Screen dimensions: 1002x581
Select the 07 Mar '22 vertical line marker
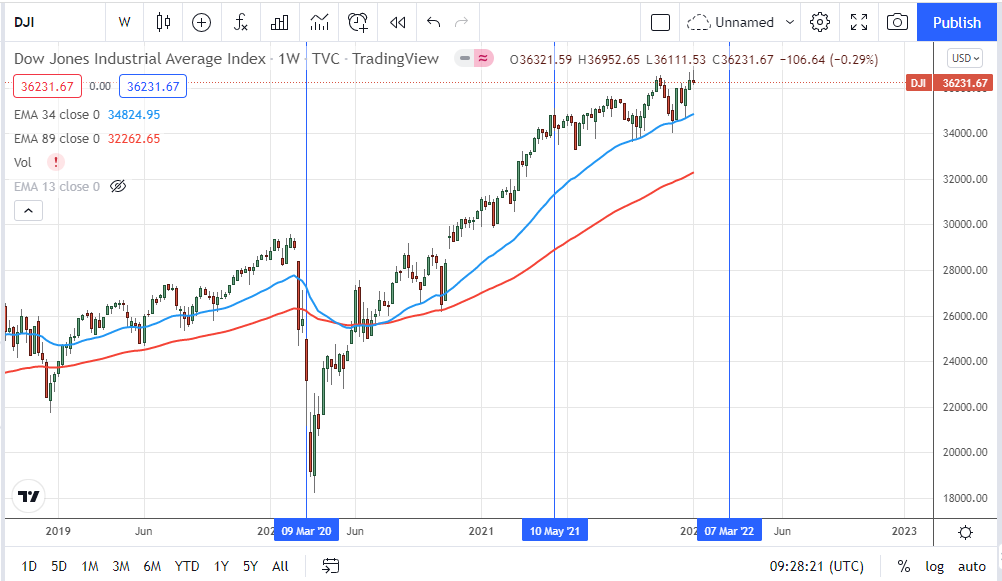(x=729, y=531)
